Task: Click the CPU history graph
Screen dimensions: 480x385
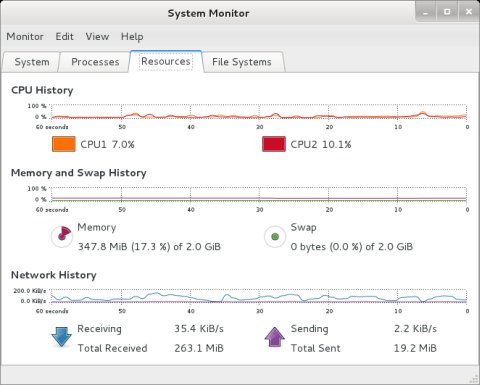Action: (259, 112)
